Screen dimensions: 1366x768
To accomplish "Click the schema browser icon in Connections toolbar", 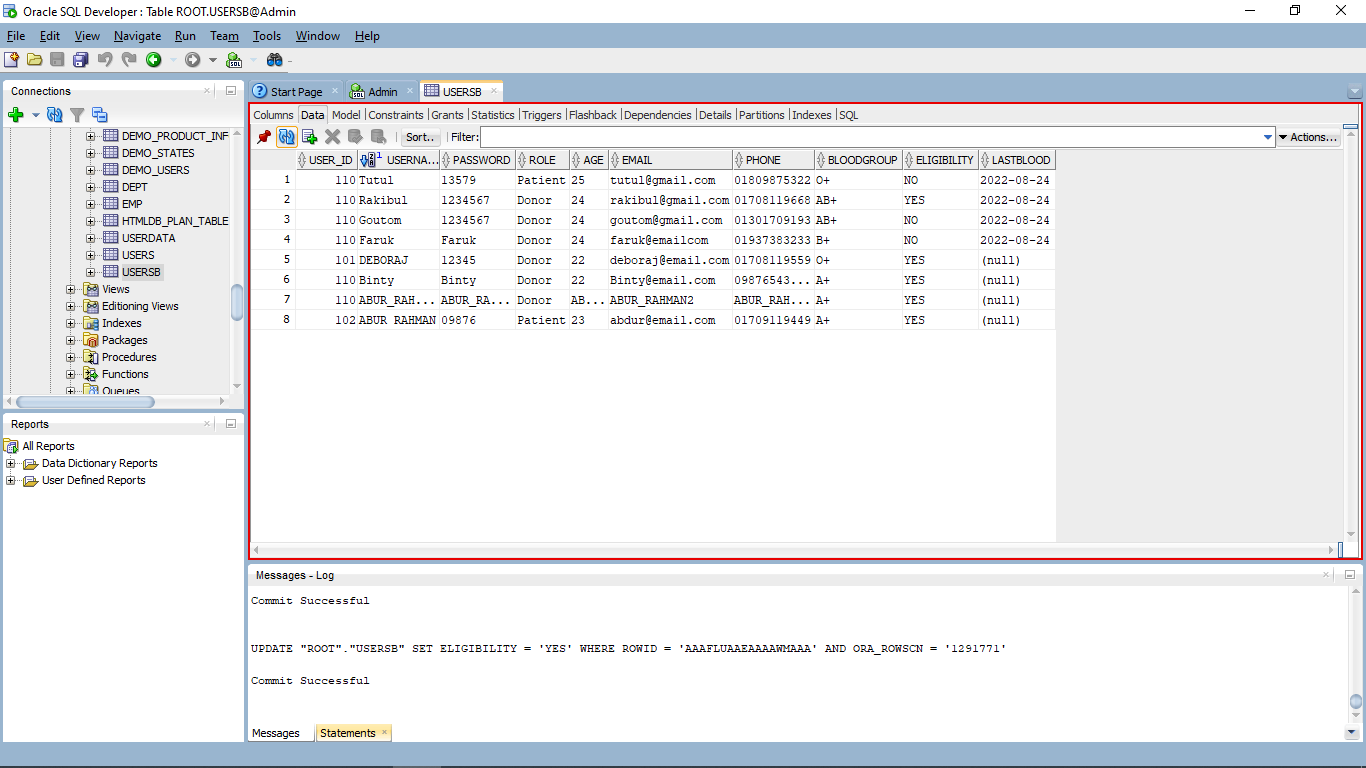I will click(99, 115).
